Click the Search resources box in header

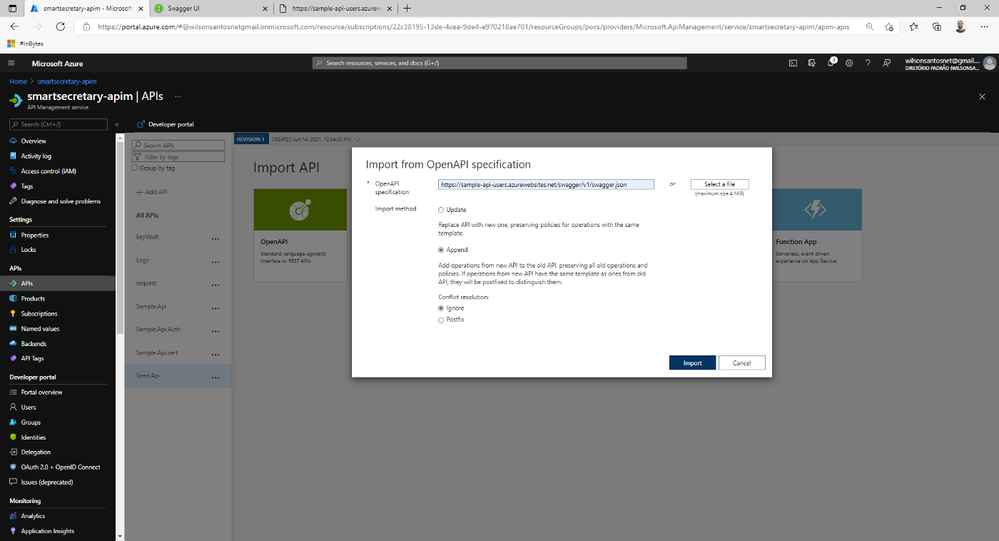(x=500, y=63)
